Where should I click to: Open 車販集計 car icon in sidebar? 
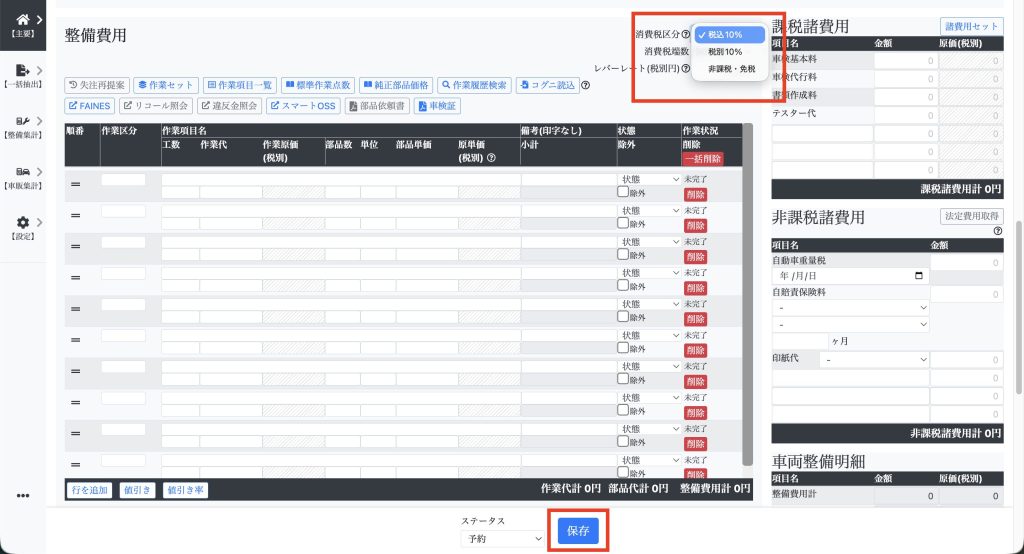(x=22, y=173)
